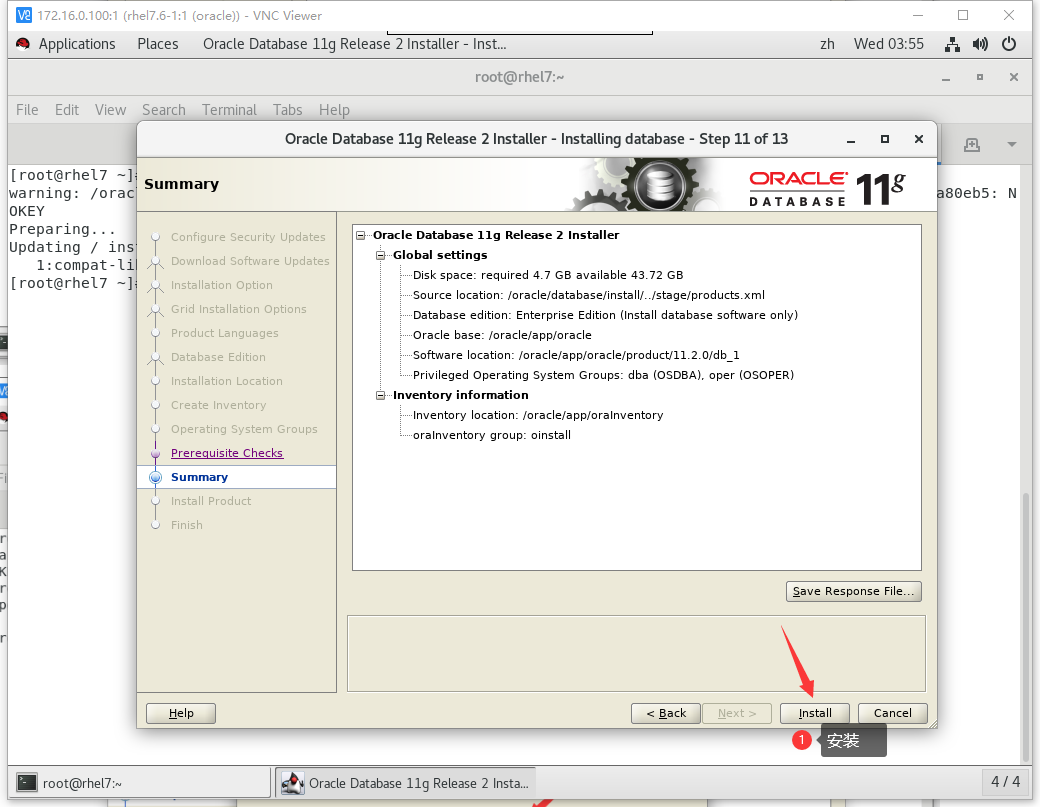Click the Grid Installation Options step label
This screenshot has width=1040, height=807.
pyautogui.click(x=239, y=308)
